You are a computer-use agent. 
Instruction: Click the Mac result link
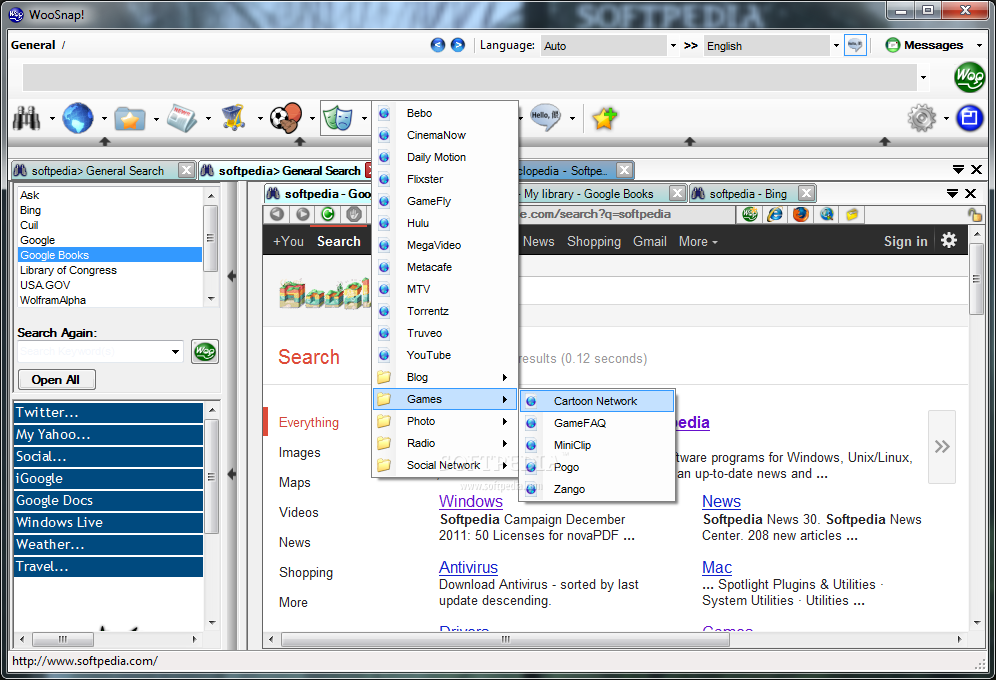click(717, 568)
